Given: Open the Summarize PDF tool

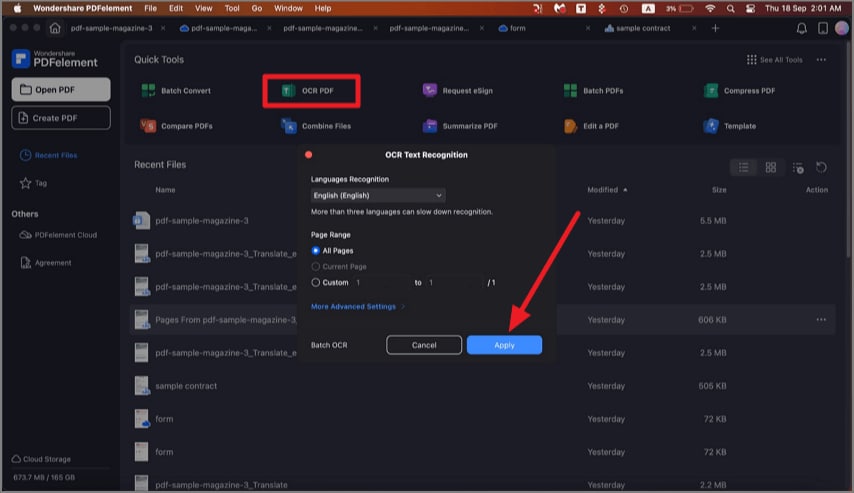Looking at the screenshot, I should 460,126.
